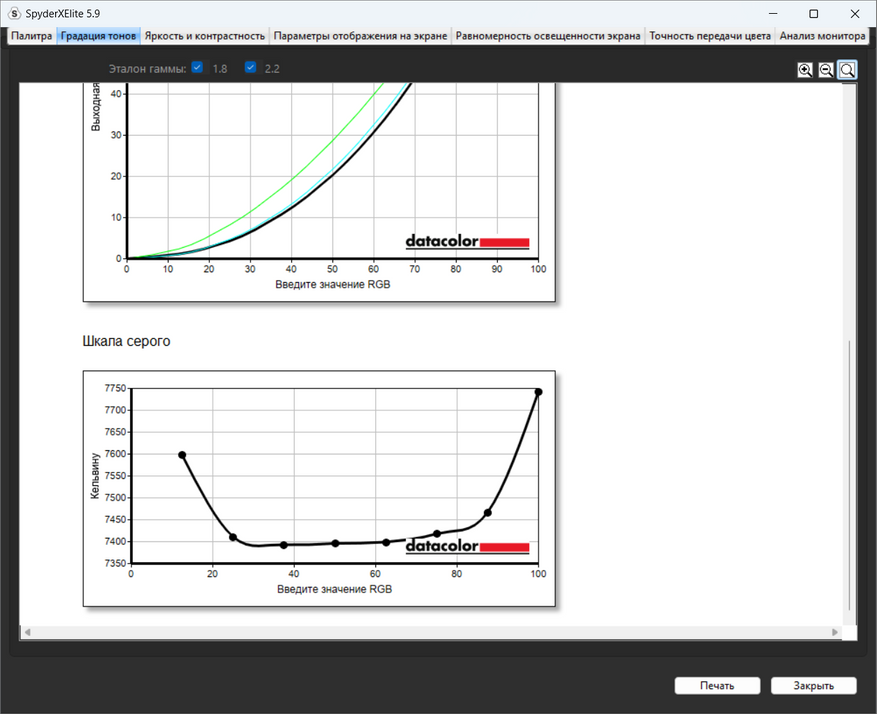Click the Кельвину axis label
This screenshot has width=877, height=714.
(x=95, y=476)
